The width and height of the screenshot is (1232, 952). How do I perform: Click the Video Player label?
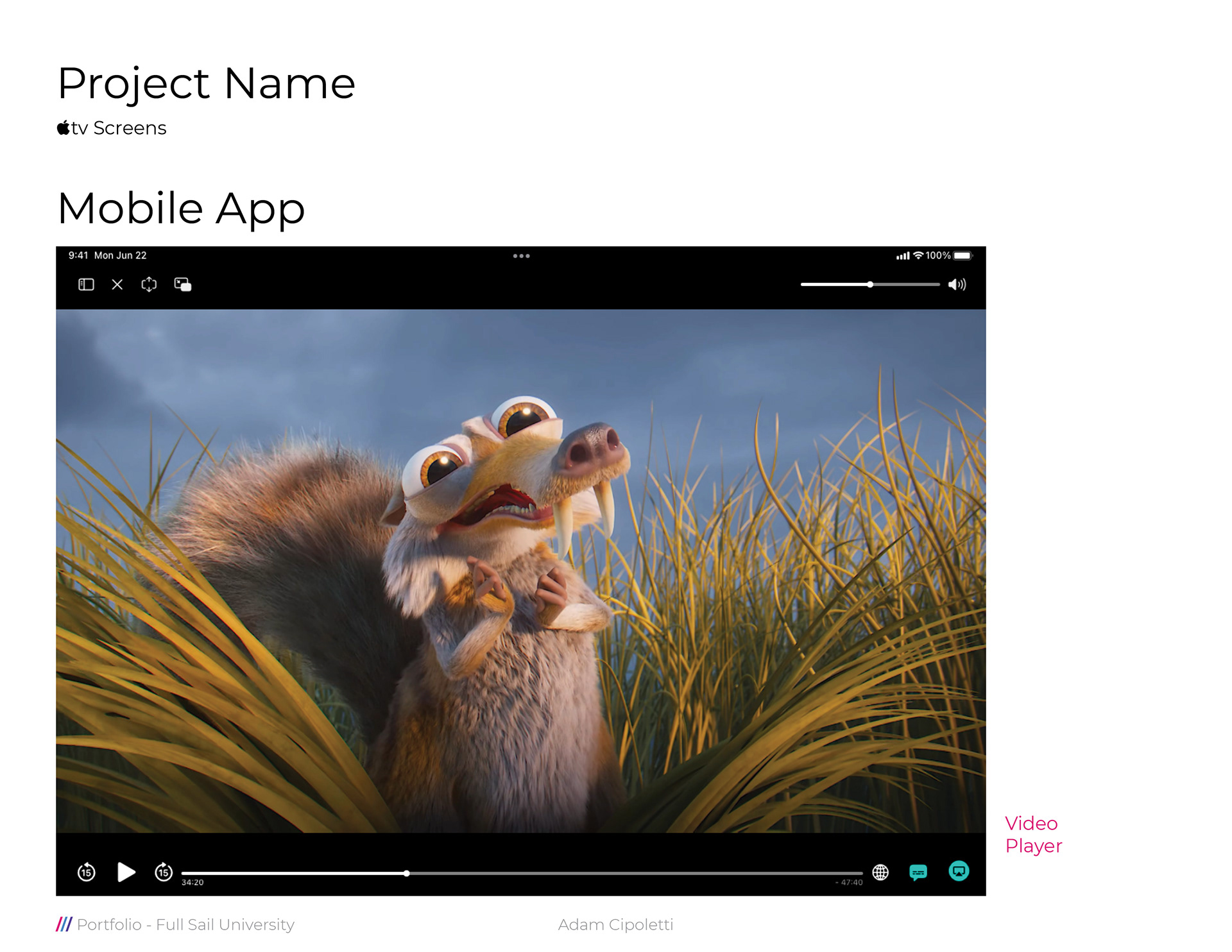click(1033, 835)
